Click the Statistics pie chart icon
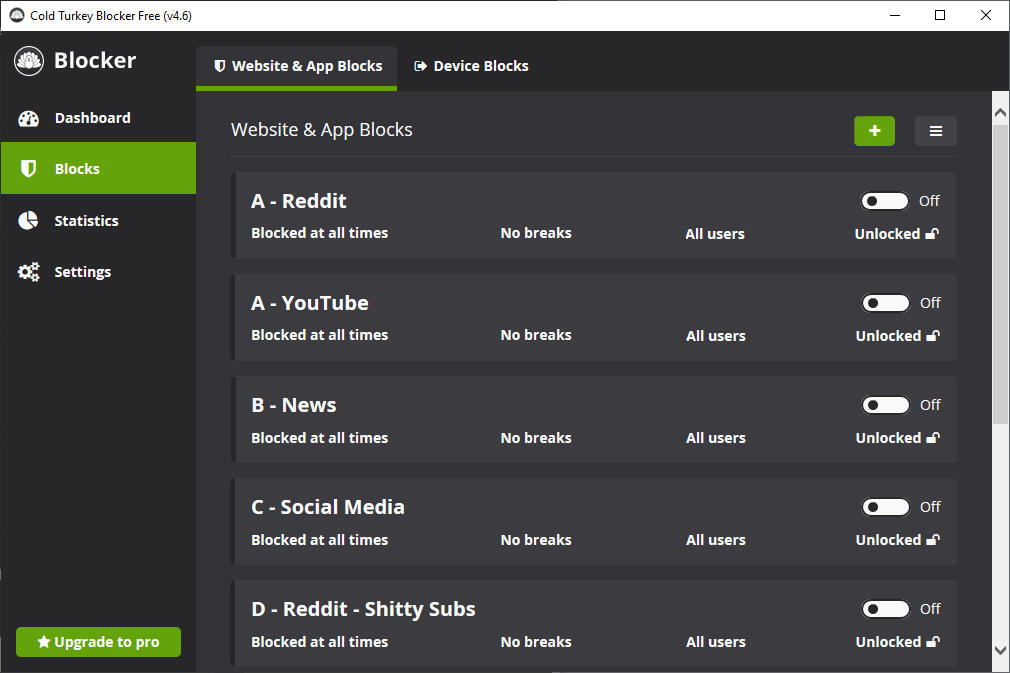 tap(28, 220)
